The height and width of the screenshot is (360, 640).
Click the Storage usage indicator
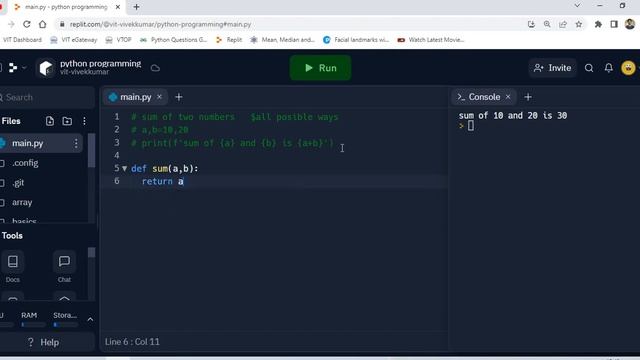tap(65, 320)
